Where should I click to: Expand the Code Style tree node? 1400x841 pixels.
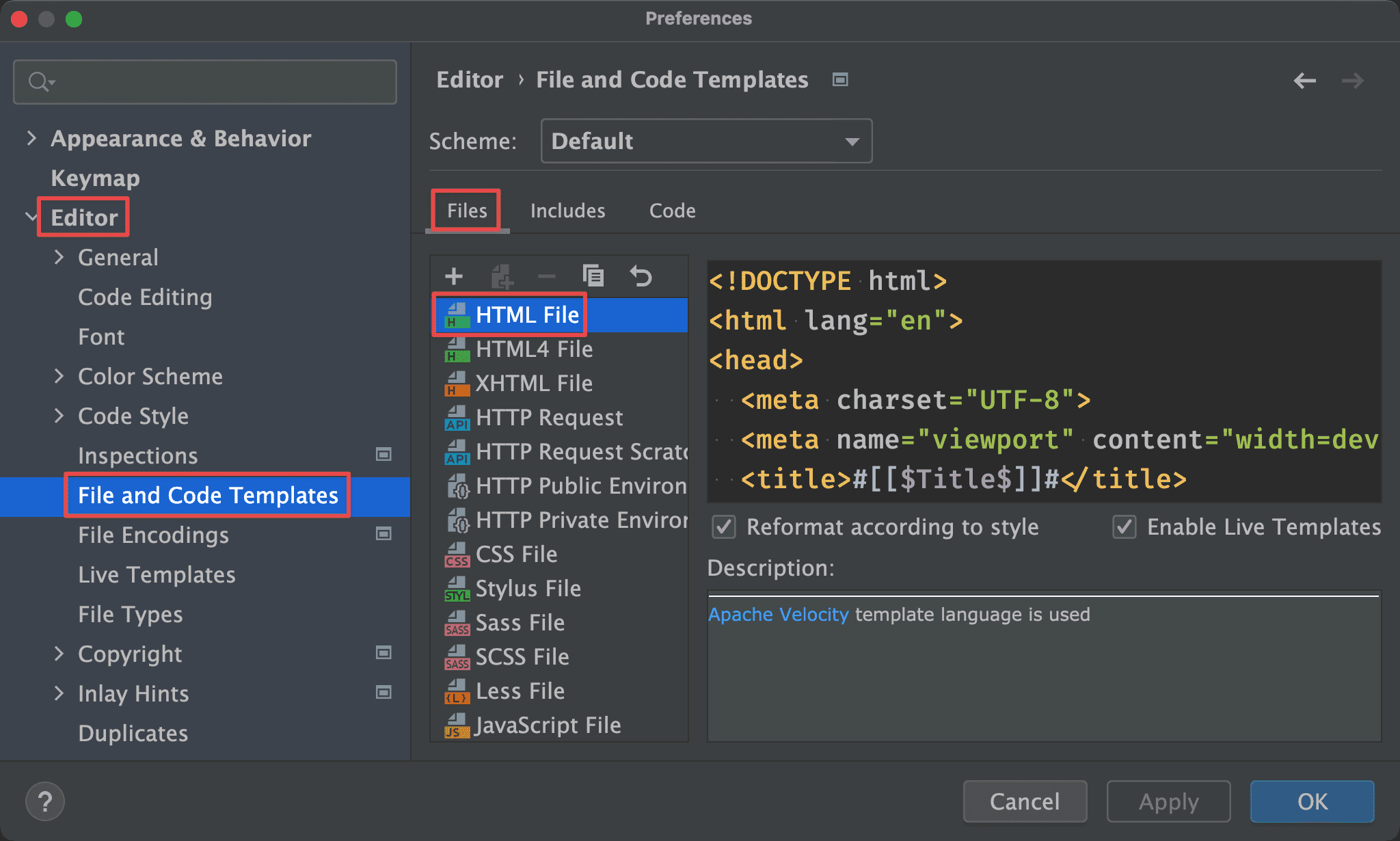tap(59, 416)
